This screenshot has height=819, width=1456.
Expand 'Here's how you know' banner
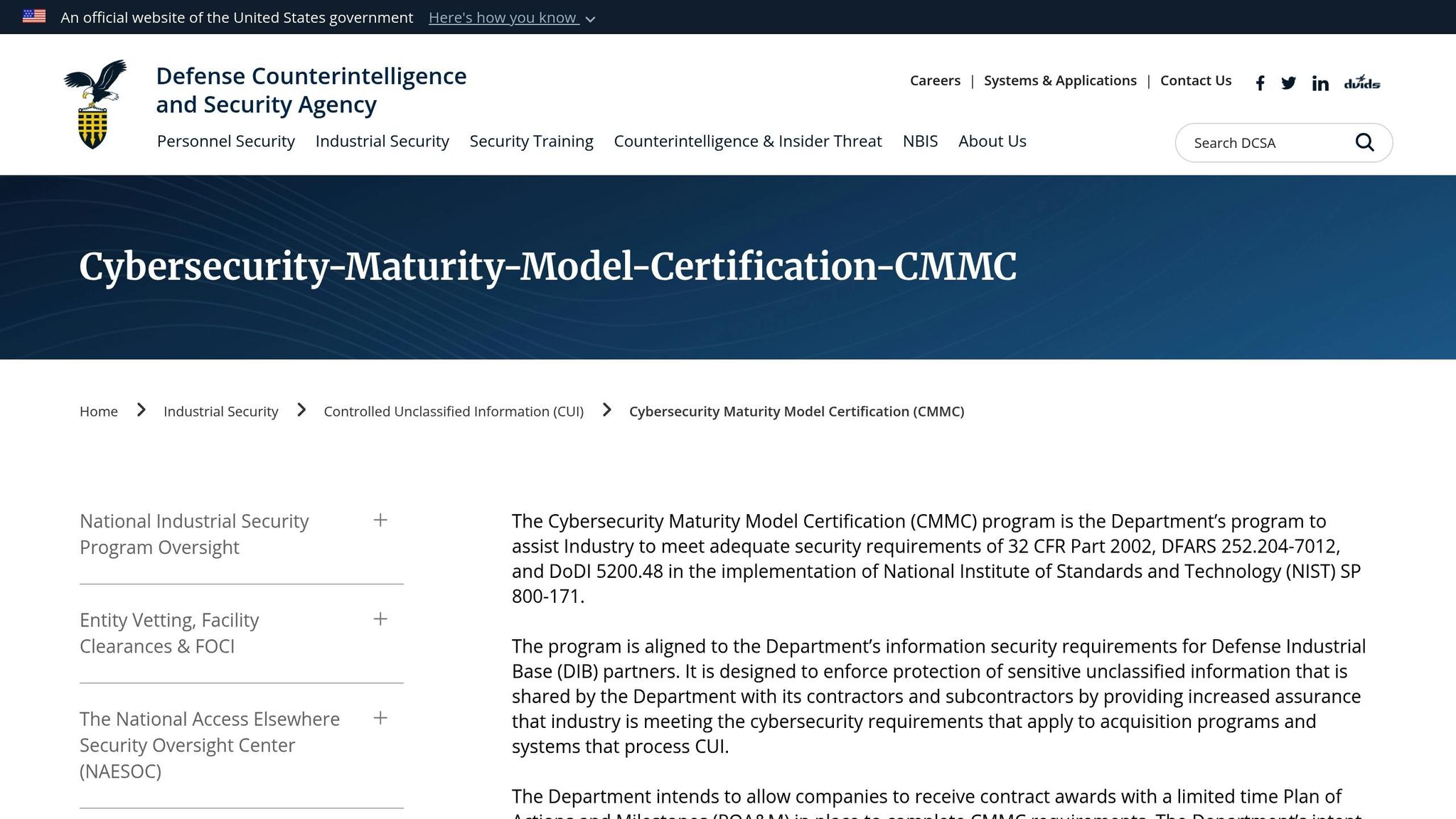point(512,18)
